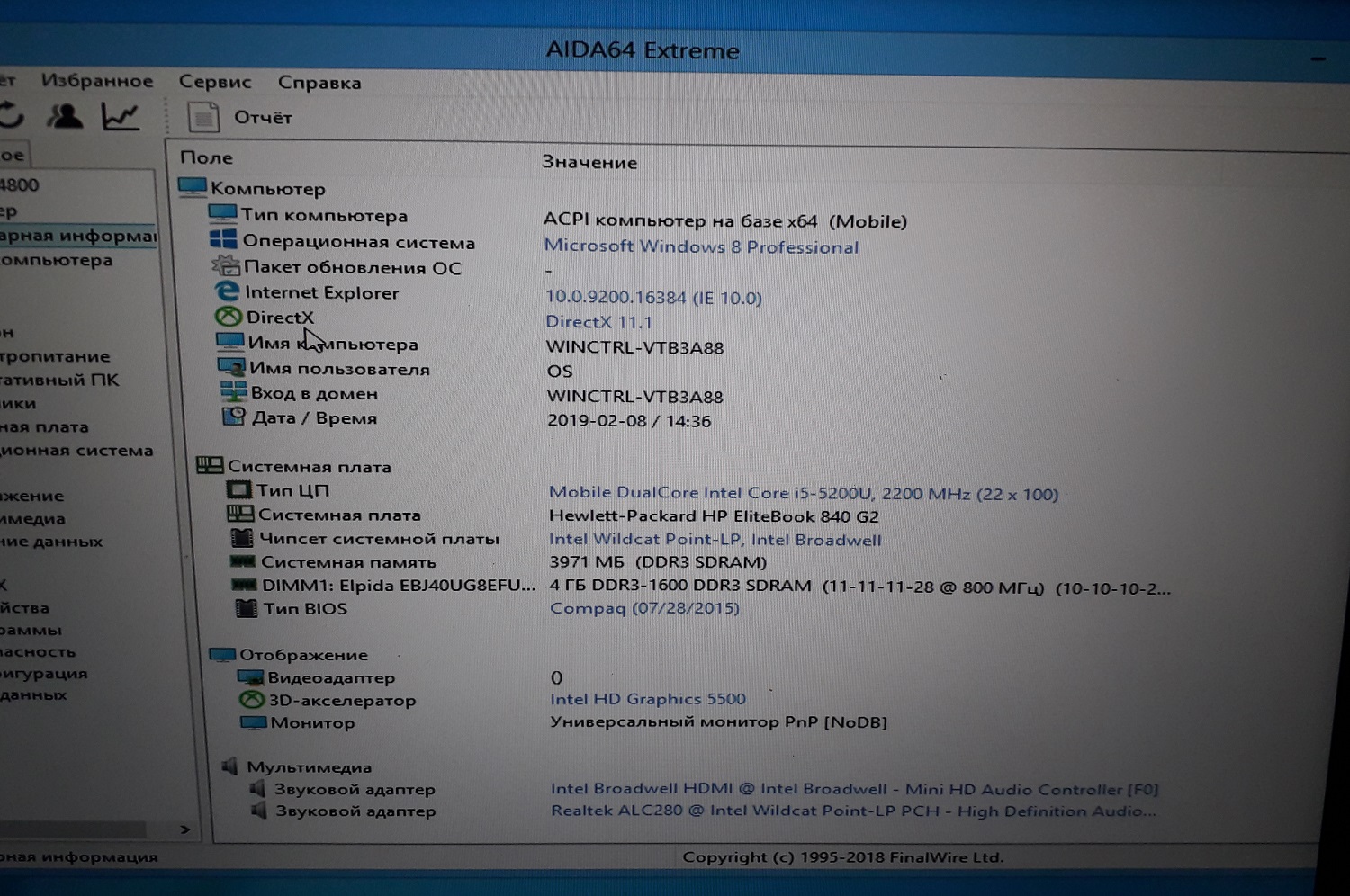This screenshot has width=1350, height=896.
Task: Select the Системная плата item in left tree
Action: (x=45, y=426)
